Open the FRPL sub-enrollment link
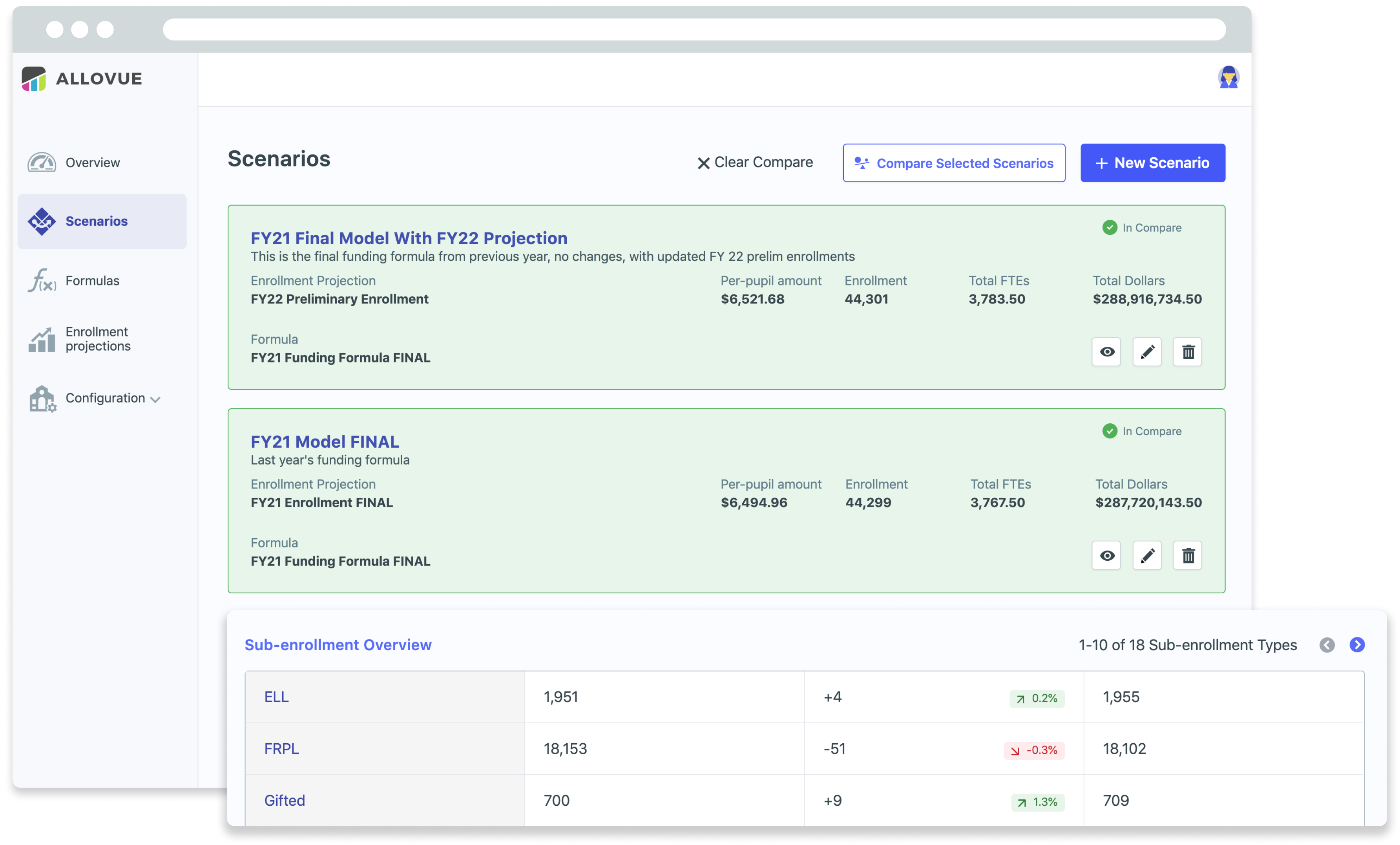Screen dimensions: 1400x845 281,748
